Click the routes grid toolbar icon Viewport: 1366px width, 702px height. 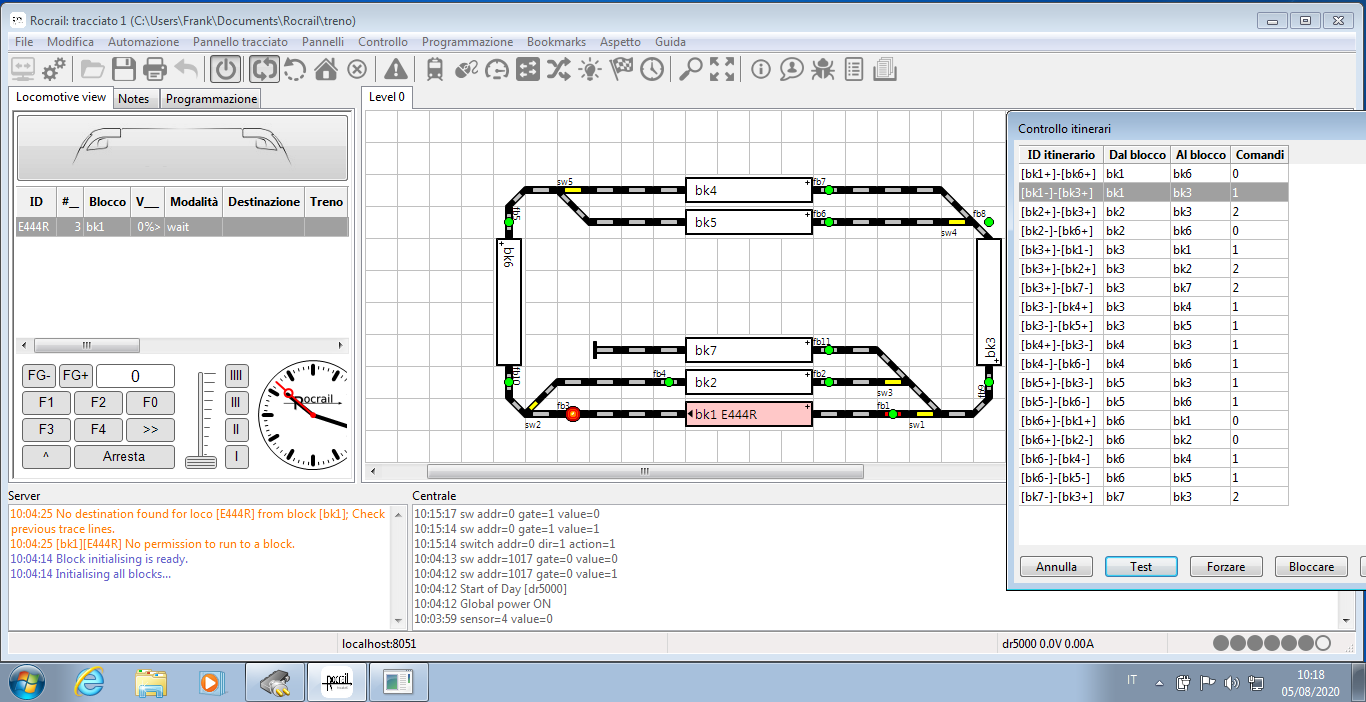click(528, 69)
